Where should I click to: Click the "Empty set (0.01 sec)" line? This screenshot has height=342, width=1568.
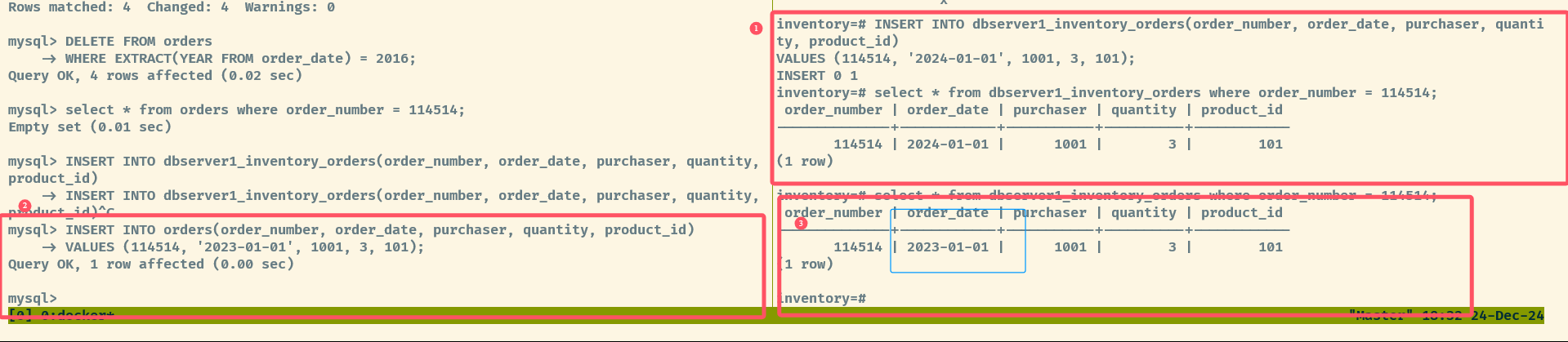90,127
